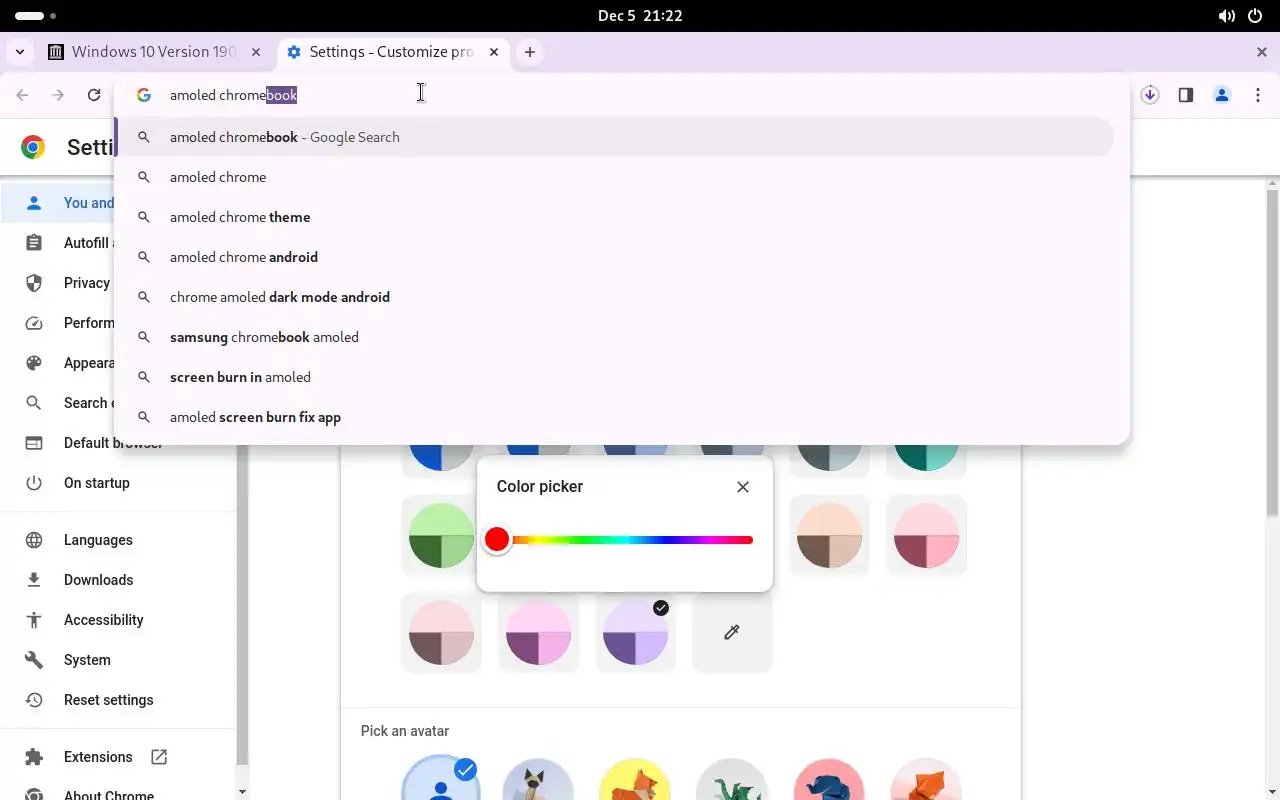Open the Dec 5 21:22 clock menu
The width and height of the screenshot is (1280, 800).
(640, 16)
